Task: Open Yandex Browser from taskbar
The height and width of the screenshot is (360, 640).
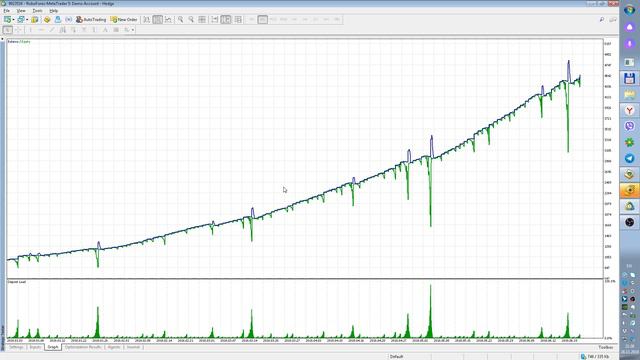Action: (x=629, y=111)
